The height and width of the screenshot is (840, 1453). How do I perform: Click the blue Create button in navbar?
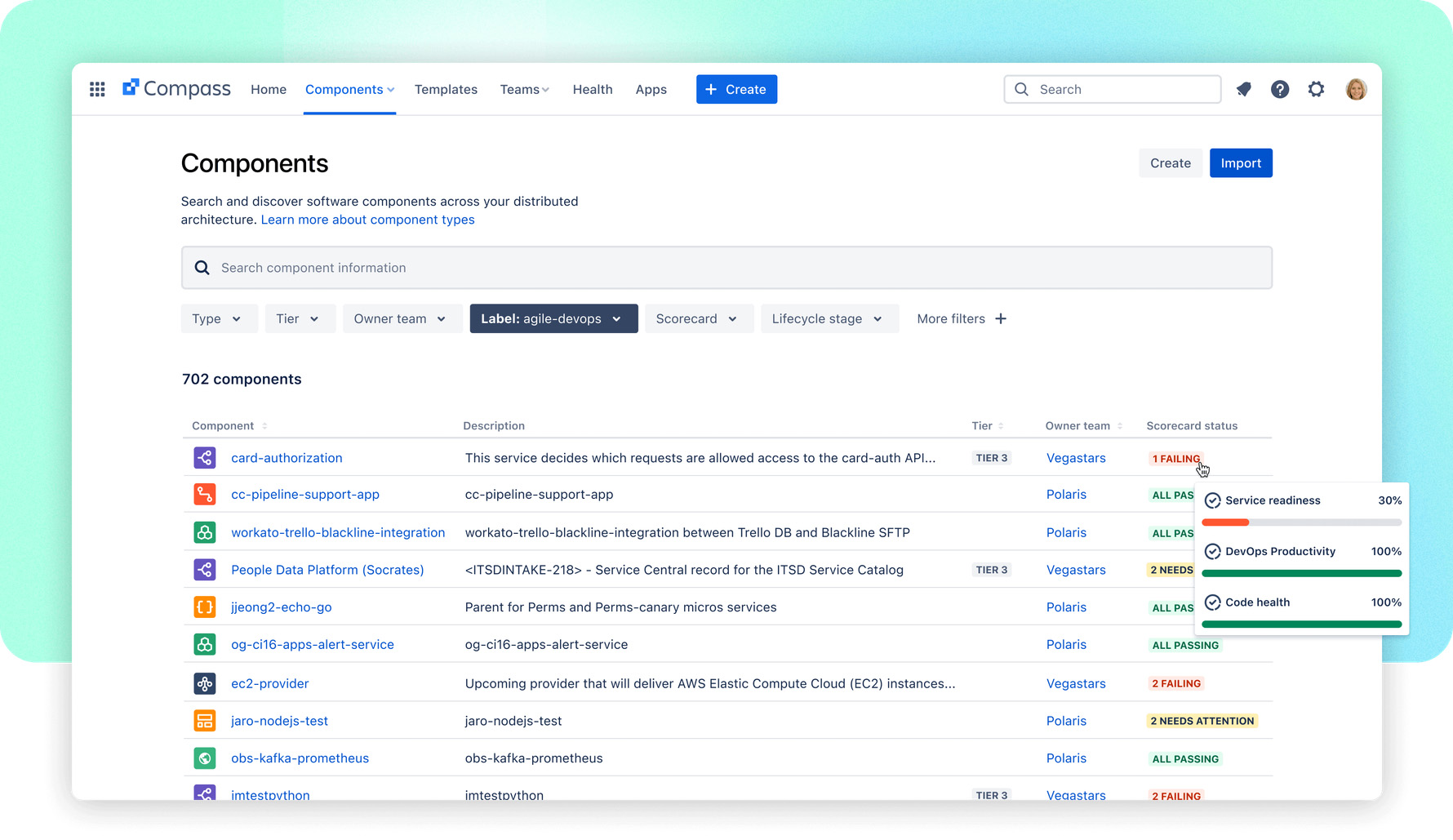click(x=736, y=89)
